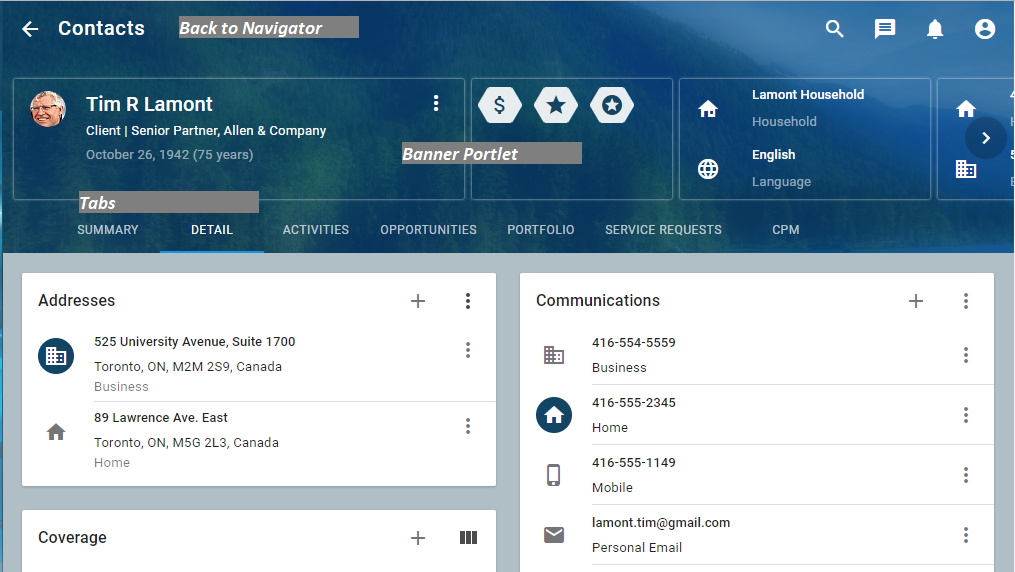Click the dollar sign hexagon badge
The image size is (1015, 572).
[x=500, y=105]
